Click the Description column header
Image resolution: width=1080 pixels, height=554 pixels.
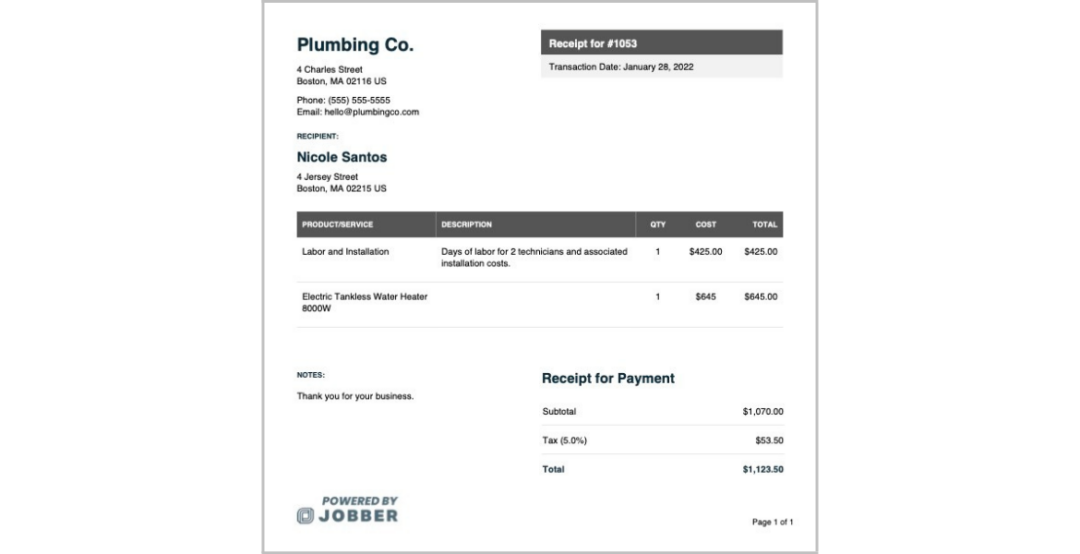(466, 225)
